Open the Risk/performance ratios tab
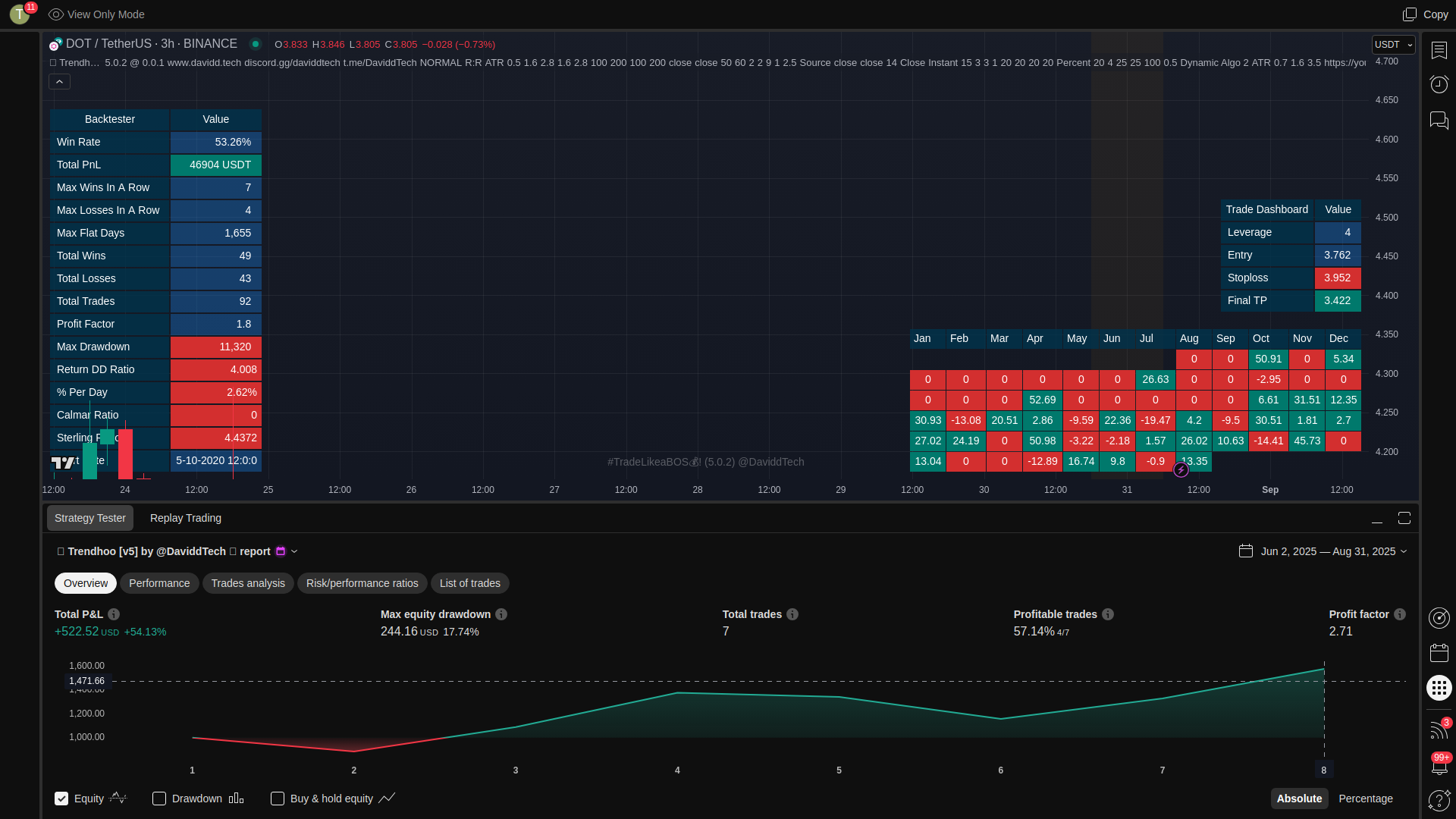The height and width of the screenshot is (819, 1456). tap(362, 583)
